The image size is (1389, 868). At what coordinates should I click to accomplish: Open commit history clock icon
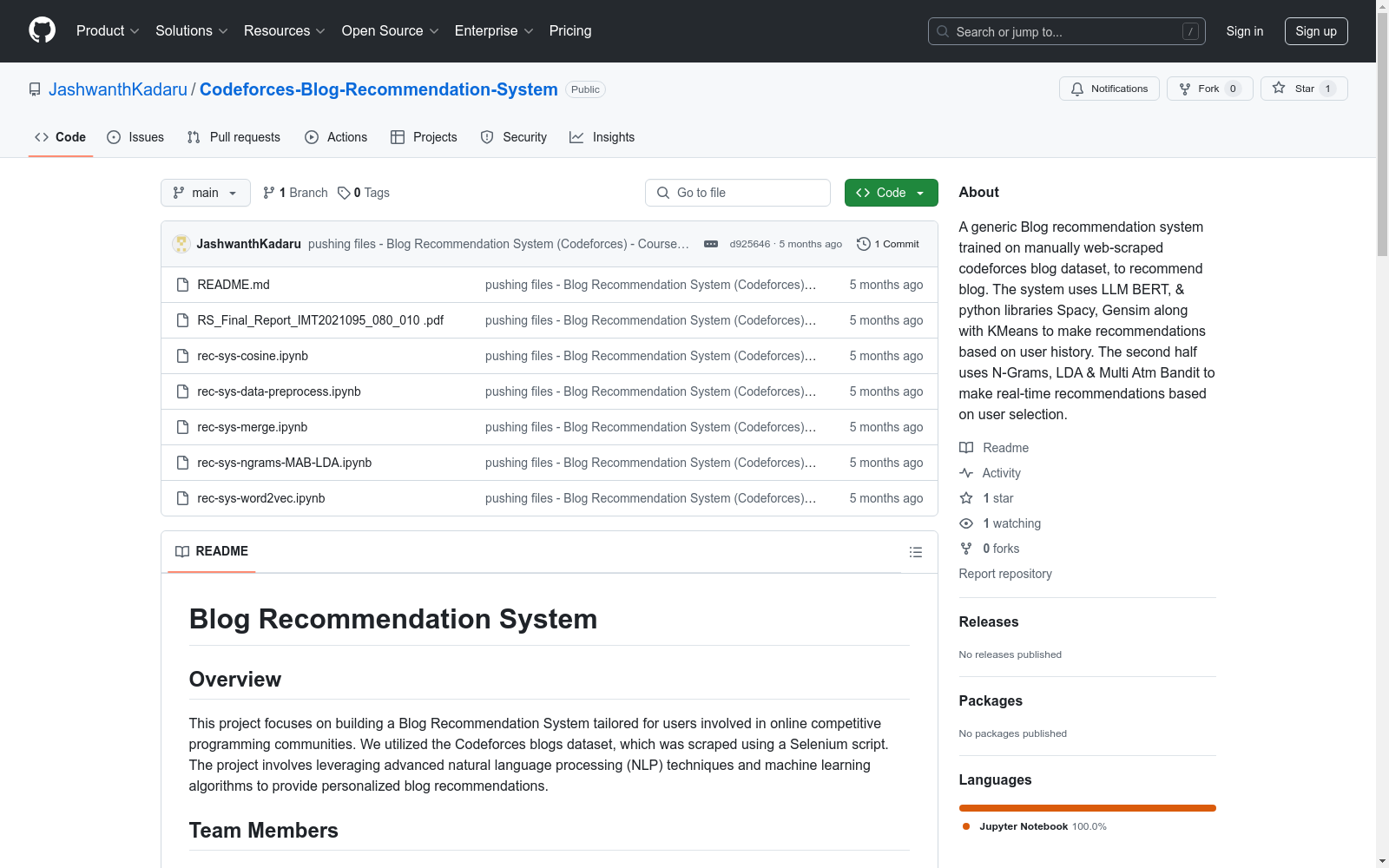coord(863,244)
